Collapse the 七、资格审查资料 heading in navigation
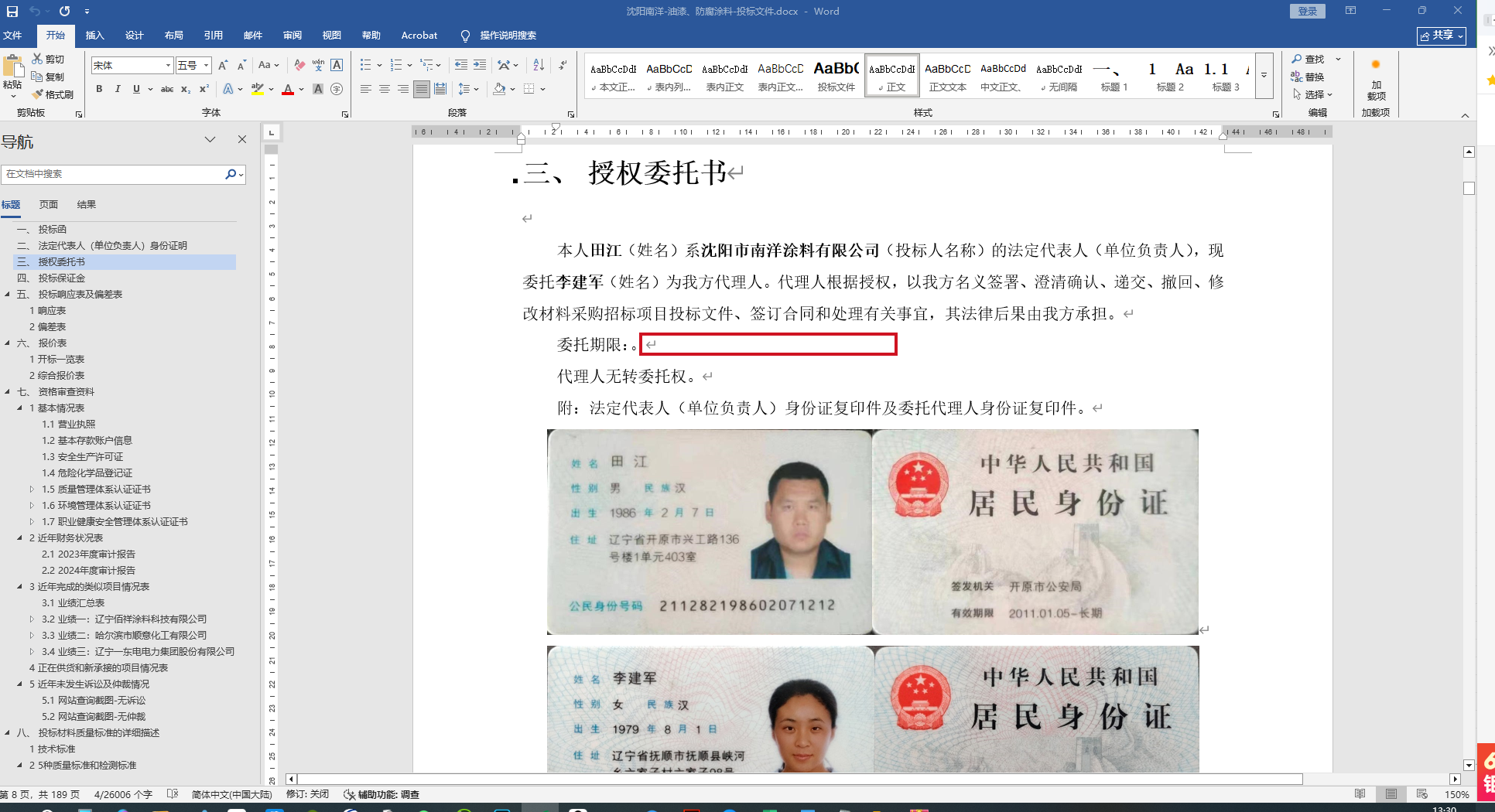Screen dimensions: 1495x812 (x=8, y=392)
